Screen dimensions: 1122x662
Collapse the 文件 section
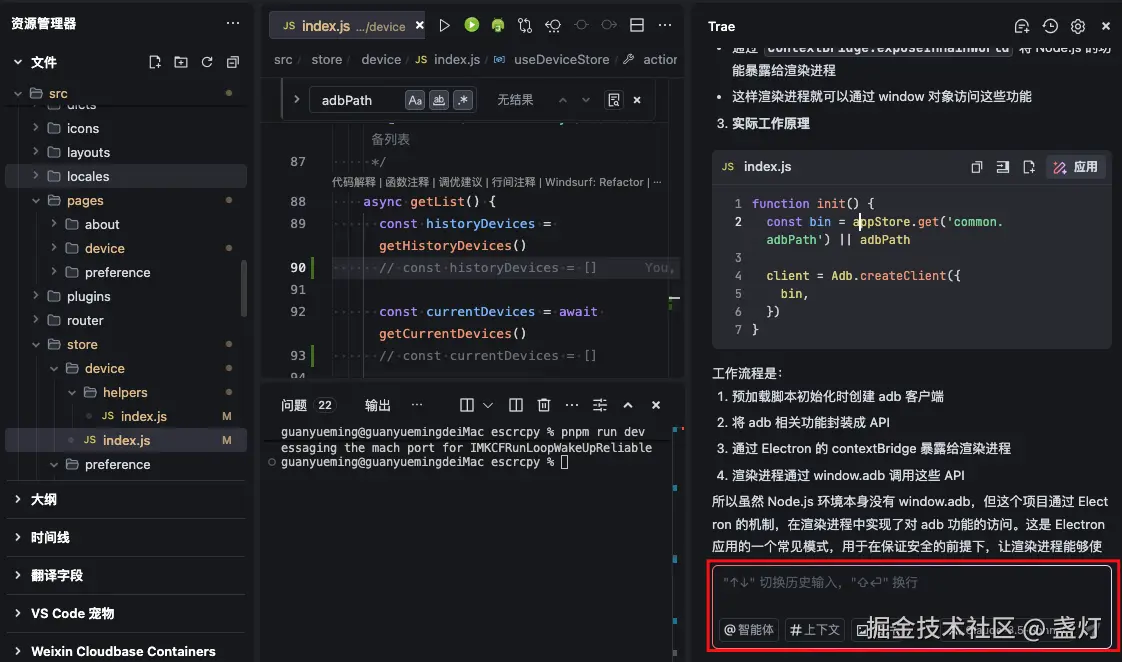point(18,62)
